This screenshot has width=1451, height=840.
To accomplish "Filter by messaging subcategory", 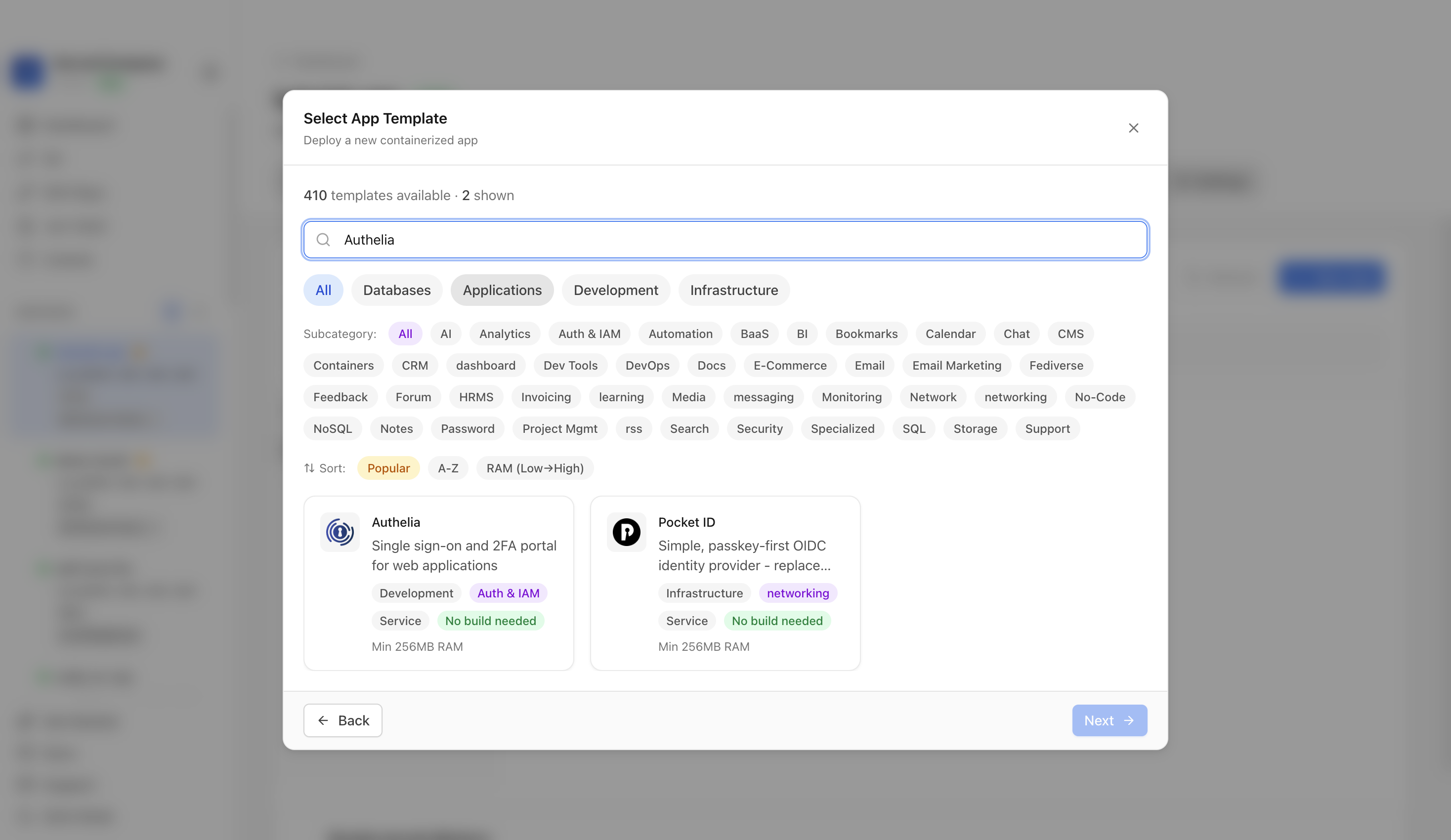I will pos(764,397).
